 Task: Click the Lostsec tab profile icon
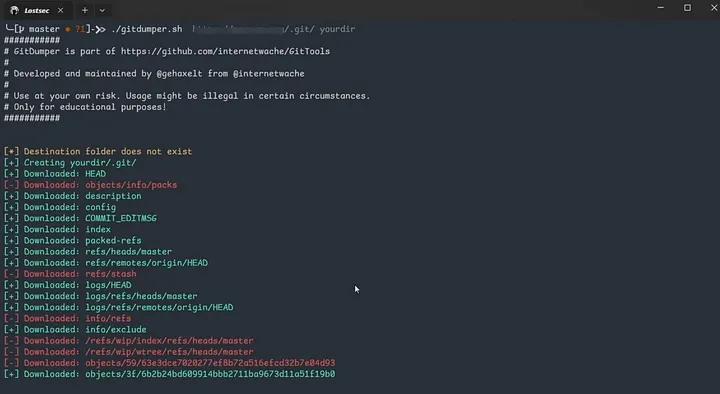(14, 10)
